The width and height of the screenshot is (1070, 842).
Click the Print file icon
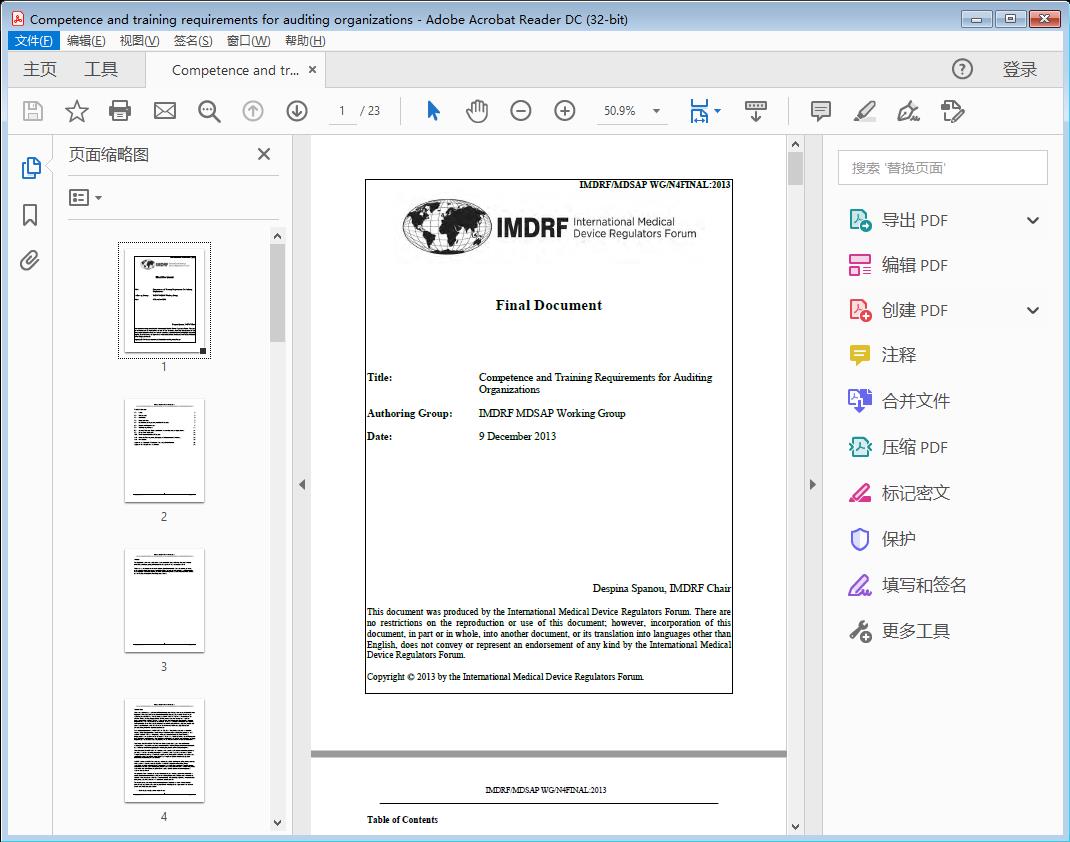120,111
